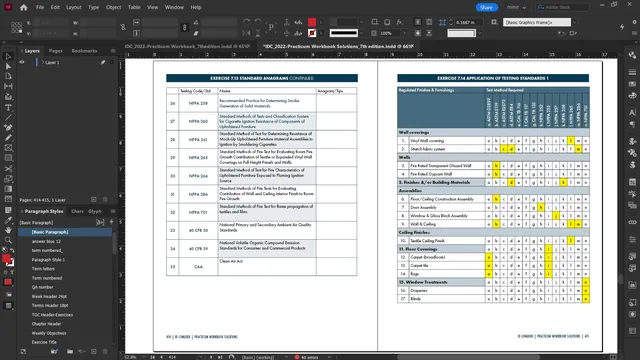Click the fill color red swatch in control bar

[312, 22]
